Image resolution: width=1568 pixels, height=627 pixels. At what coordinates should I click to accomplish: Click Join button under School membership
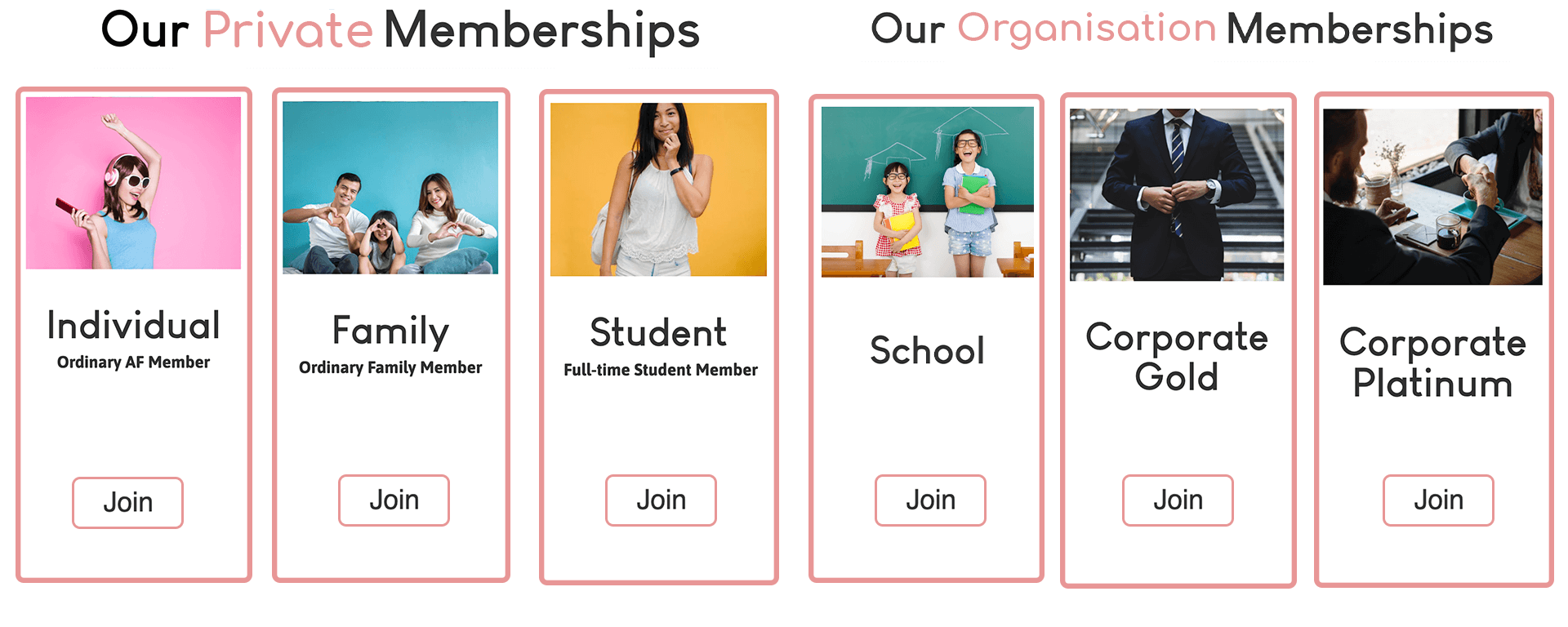point(930,500)
